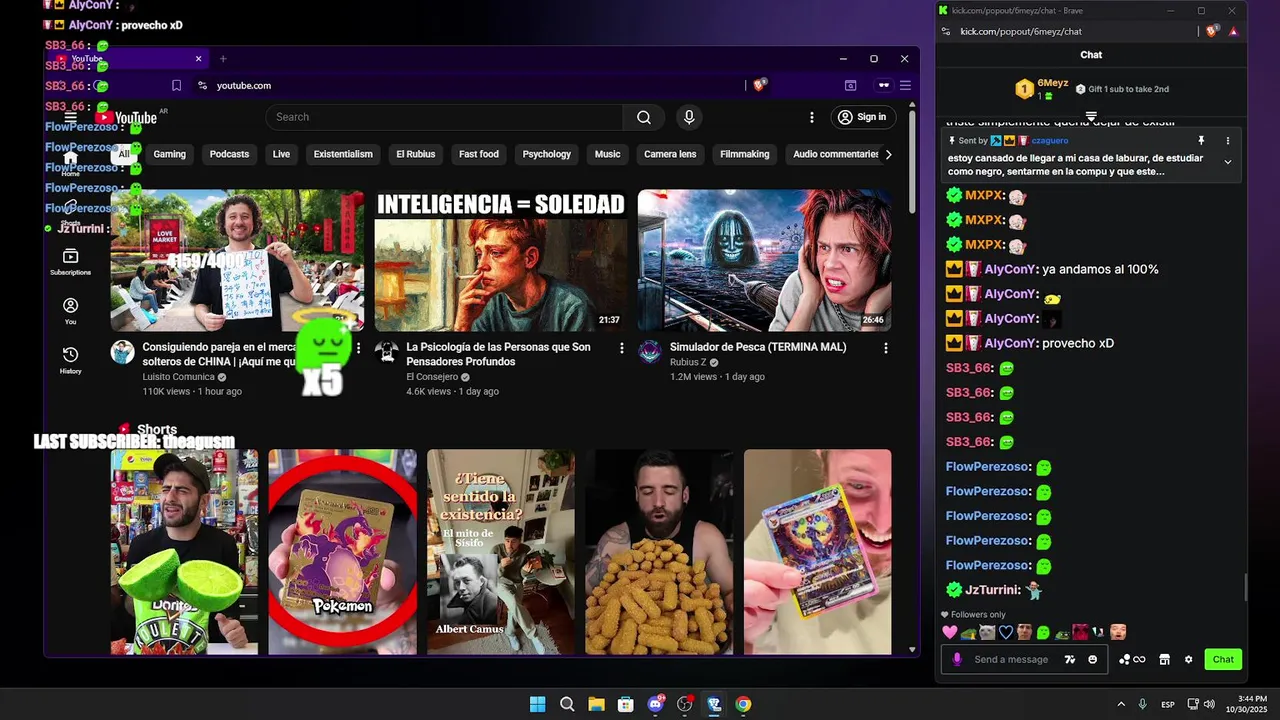Select the Existentialism category chip
1280x720 pixels.
[x=343, y=154]
